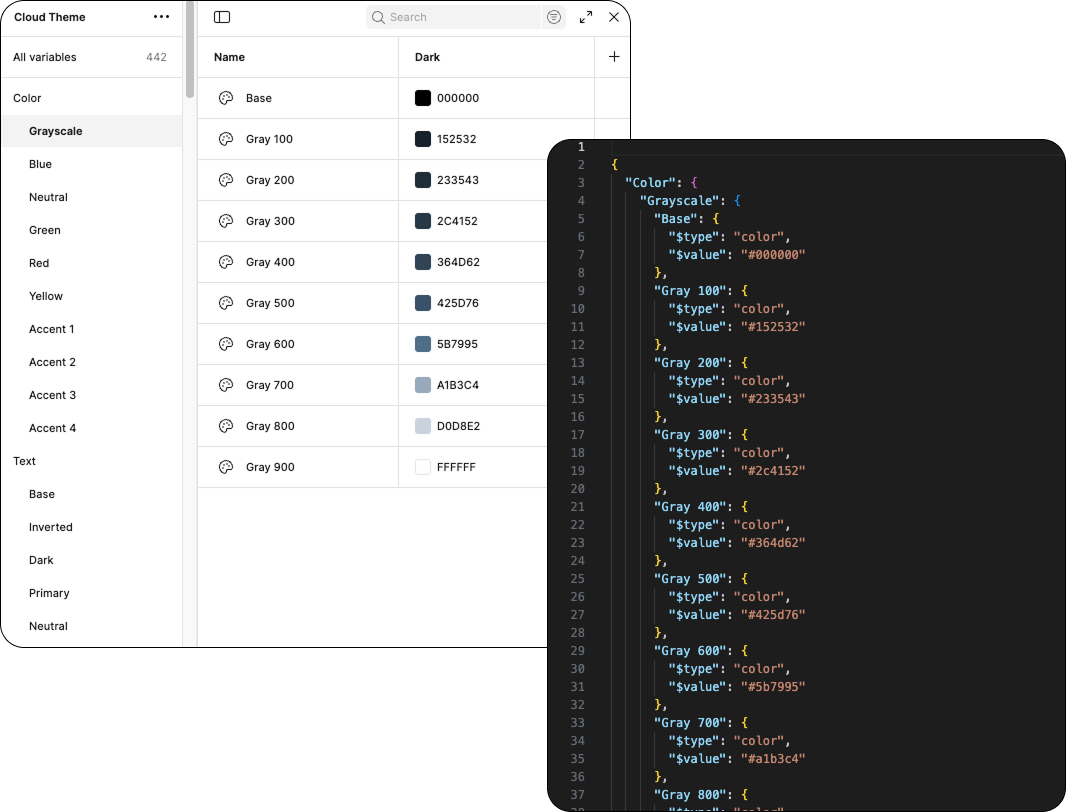Screen dimensions: 1066x812
Task: Select the Accent 3 color group
Action: (x=52, y=395)
